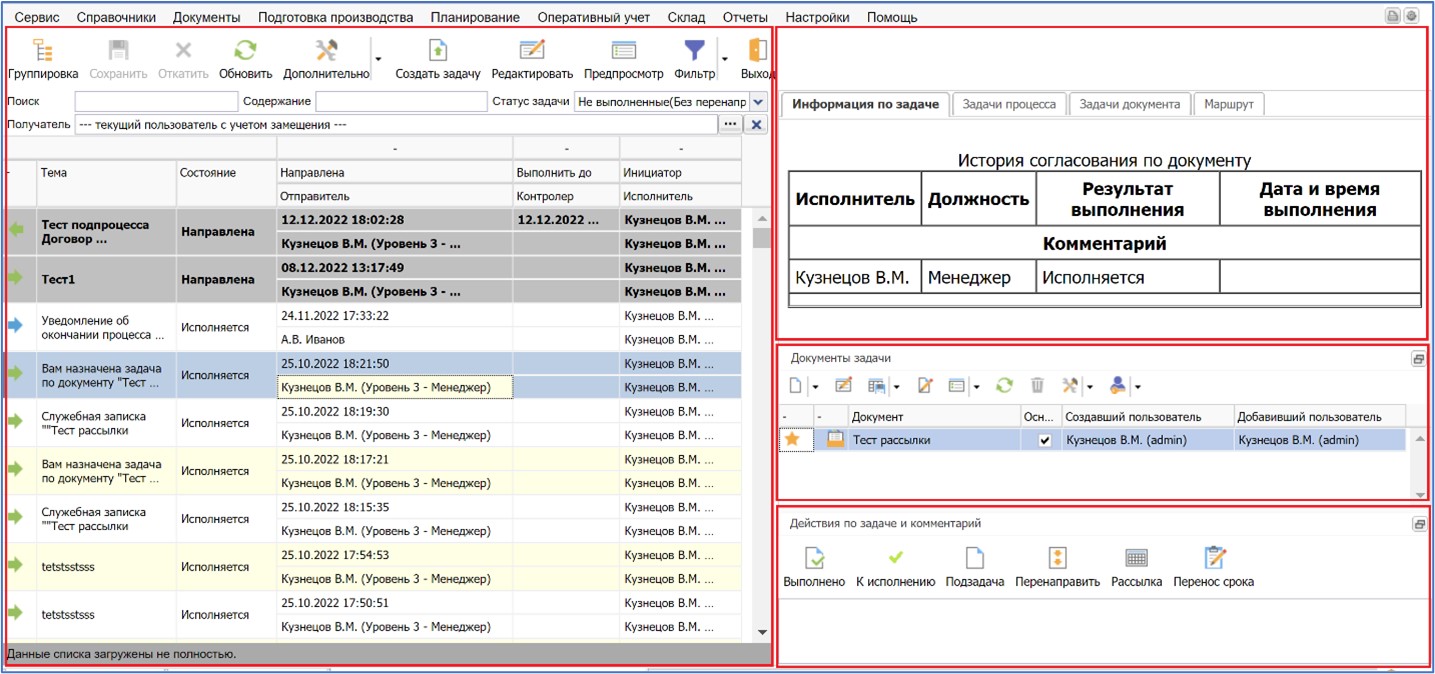This screenshot has width=1435, height=674.
Task: Click the Перенаправить action icon
Action: click(x=1057, y=559)
